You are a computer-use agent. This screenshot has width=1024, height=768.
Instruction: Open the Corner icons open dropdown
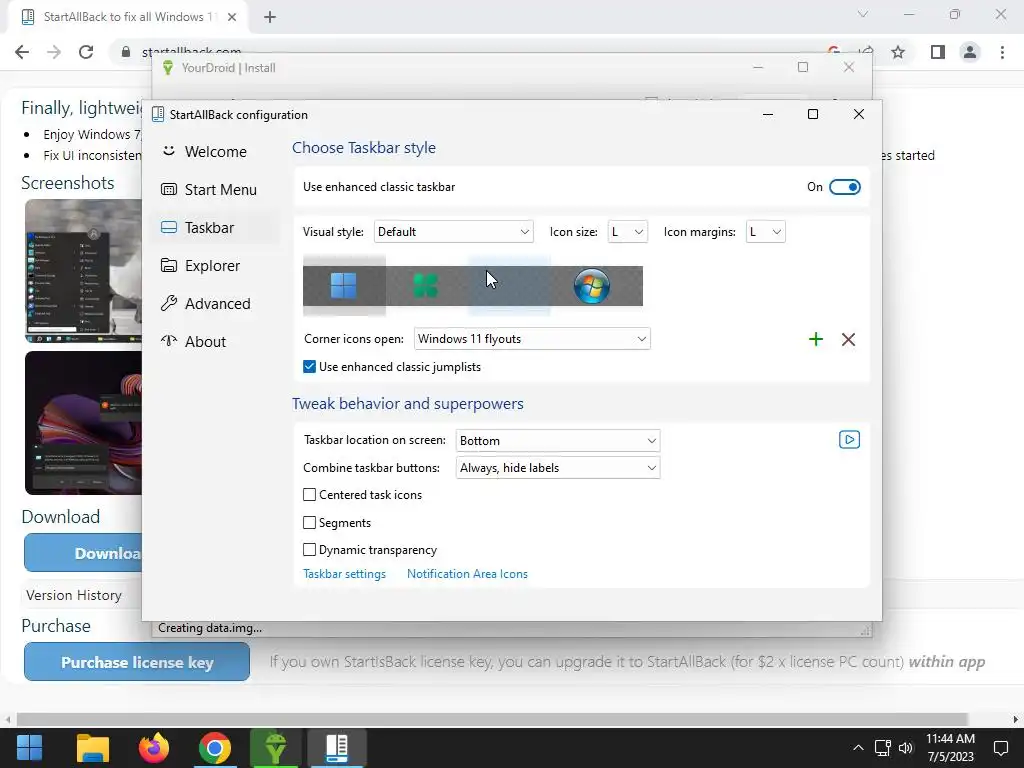point(532,339)
